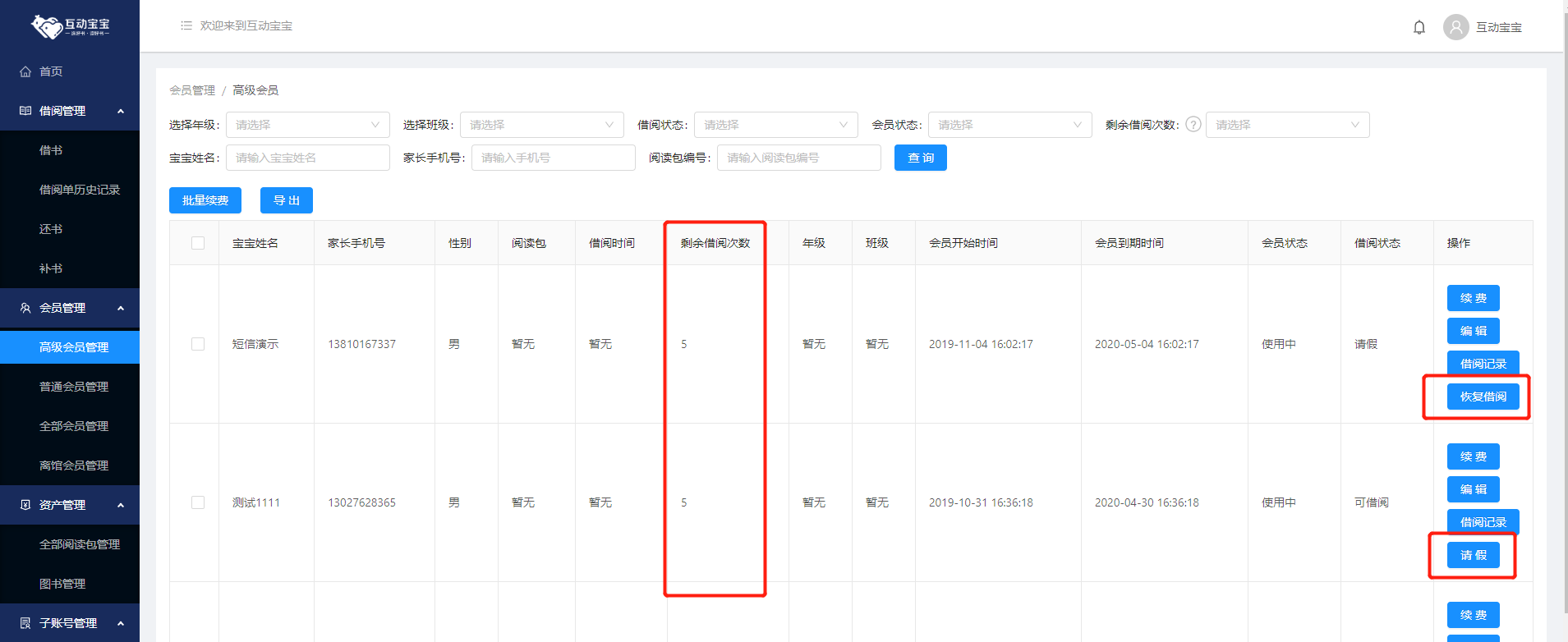The image size is (1568, 642).
Task: Click the 剩余借阅次数 column header
Action: pyautogui.click(x=715, y=243)
